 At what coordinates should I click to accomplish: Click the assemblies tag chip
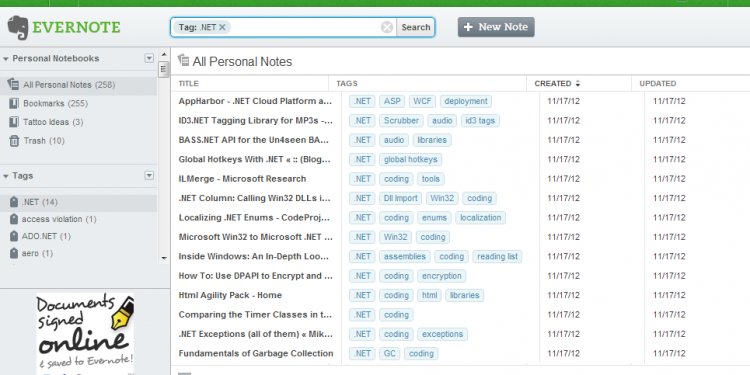[405, 256]
